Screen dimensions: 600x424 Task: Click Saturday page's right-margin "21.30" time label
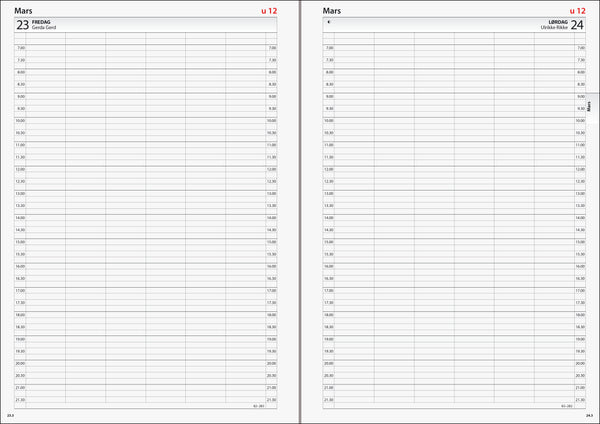pyautogui.click(x=580, y=400)
